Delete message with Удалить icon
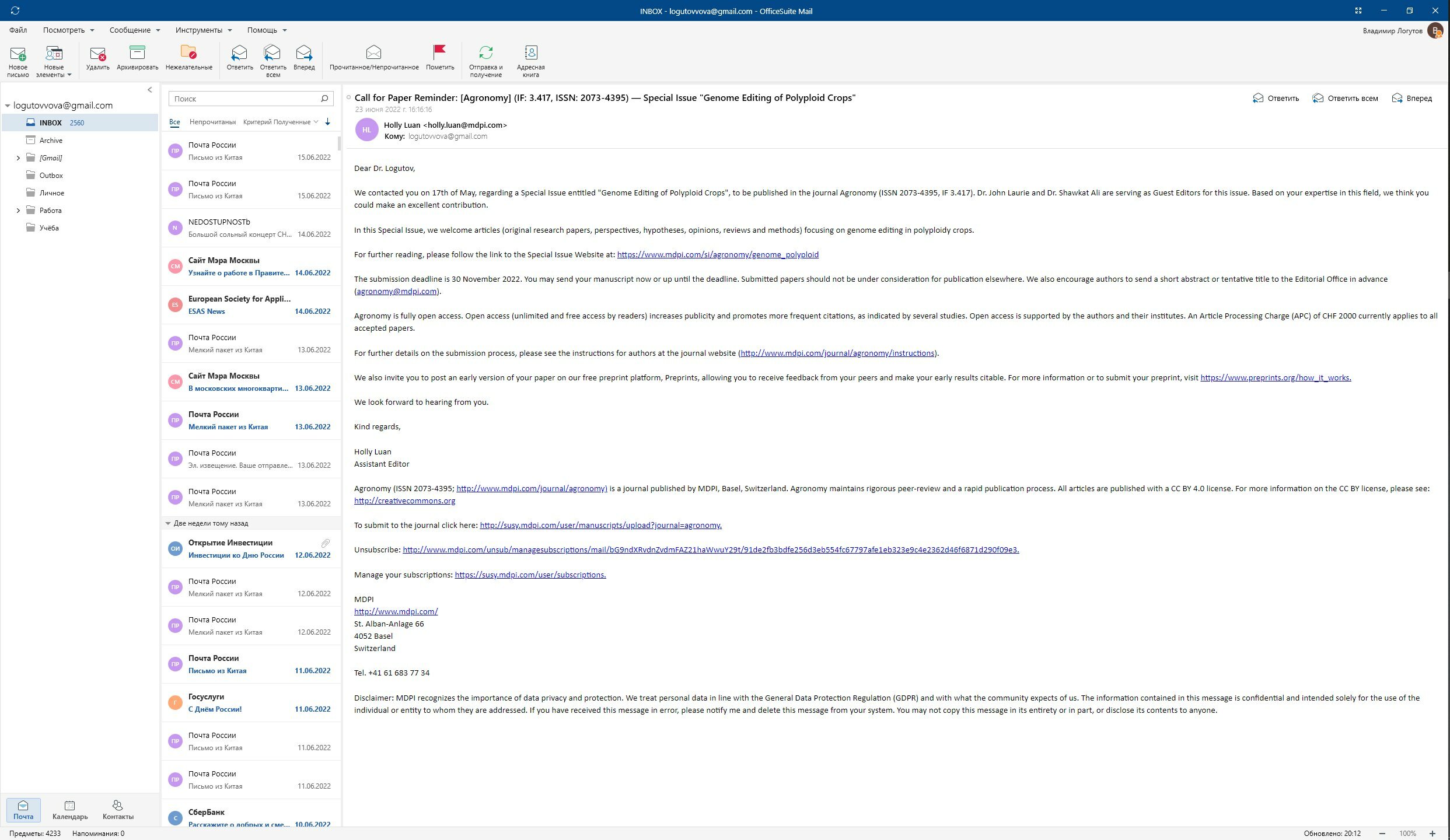Image resolution: width=1450 pixels, height=840 pixels. (97, 58)
